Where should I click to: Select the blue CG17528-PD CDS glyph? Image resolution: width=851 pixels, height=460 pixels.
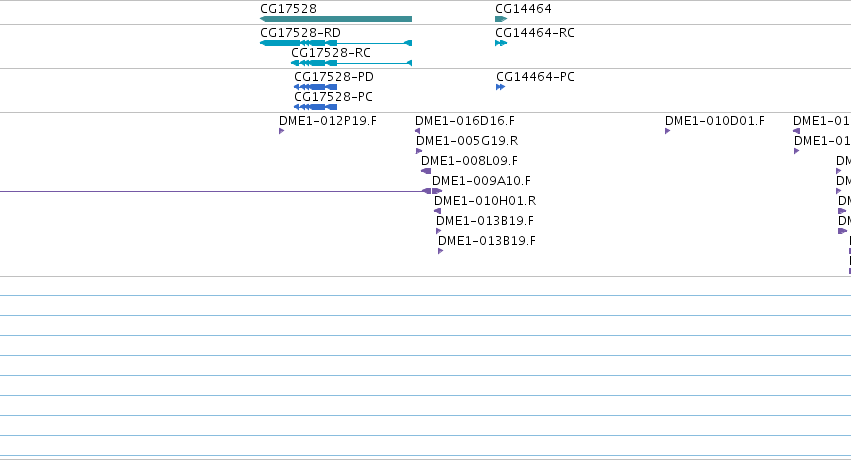(x=315, y=87)
